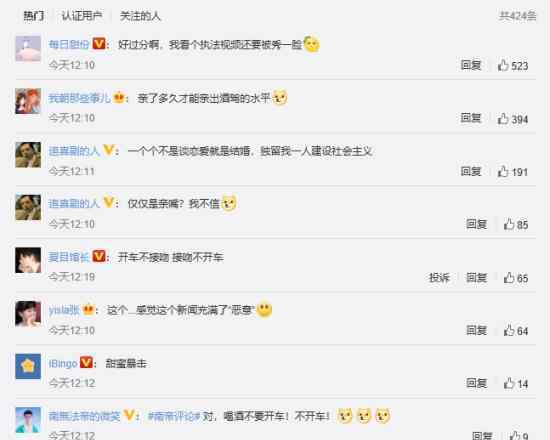The height and width of the screenshot is (440, 550).
Task: Like the comment showing 191 likes
Action: pyautogui.click(x=503, y=172)
